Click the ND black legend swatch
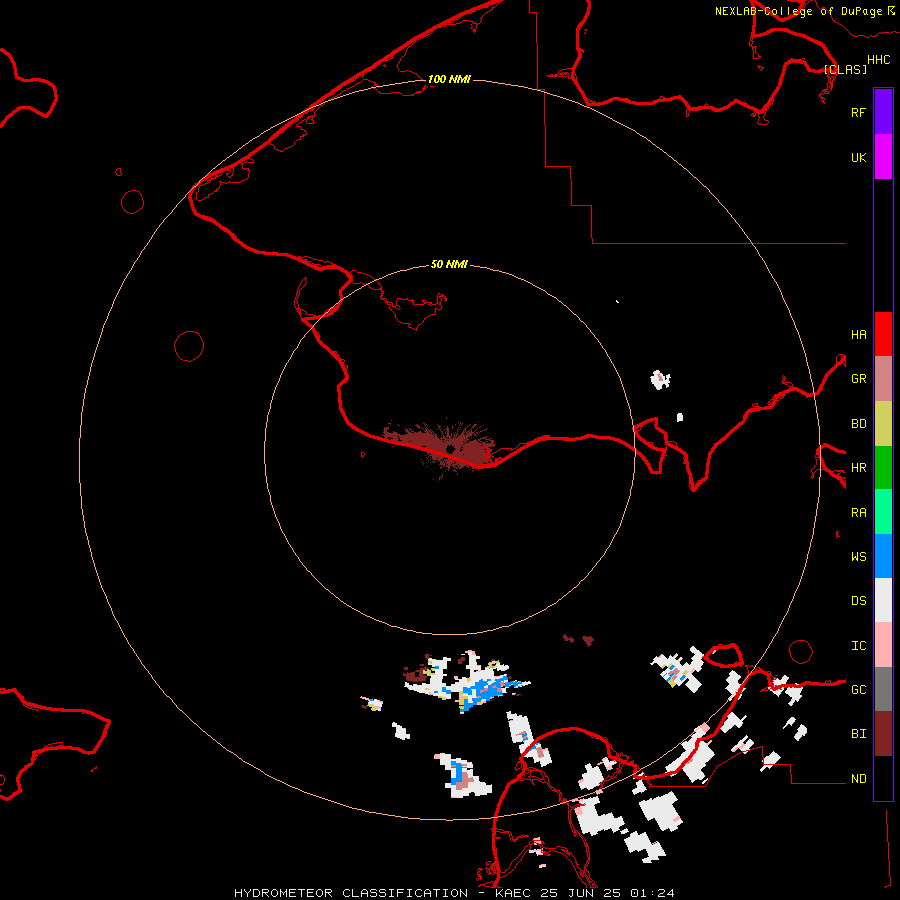Image resolution: width=900 pixels, height=900 pixels. click(883, 778)
